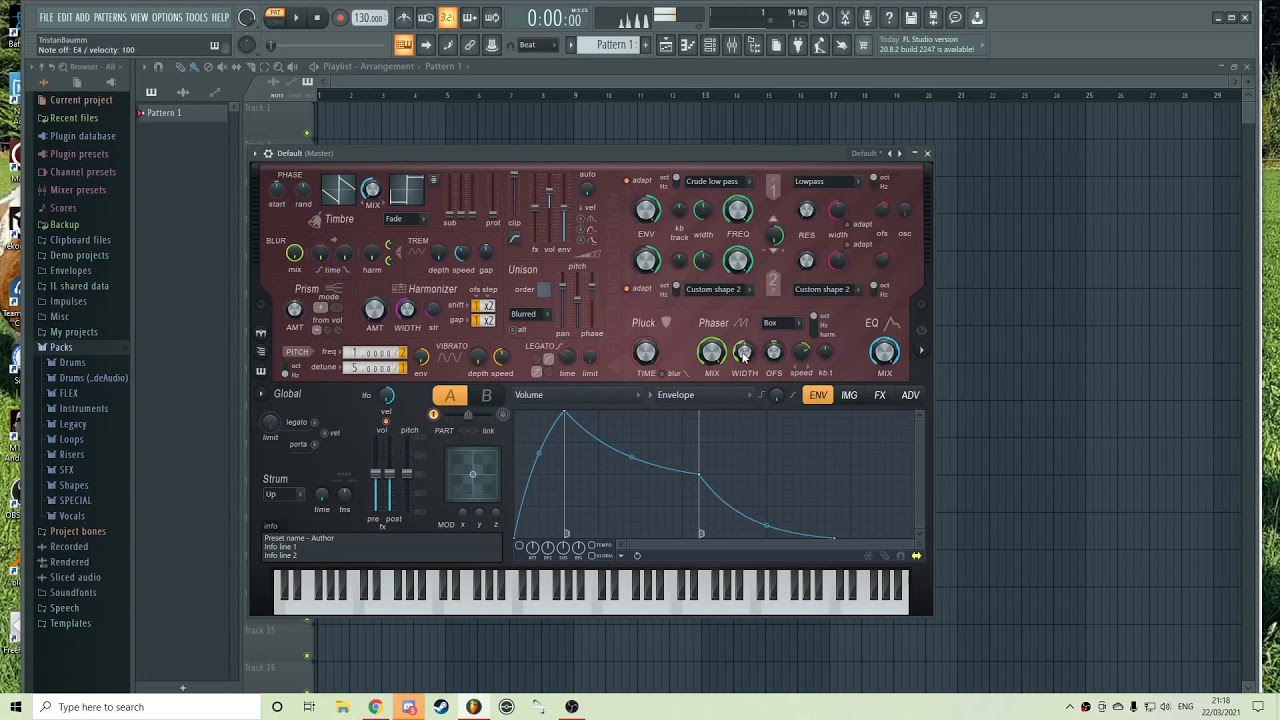
Task: Open Plugin database in browser
Action: (x=82, y=136)
